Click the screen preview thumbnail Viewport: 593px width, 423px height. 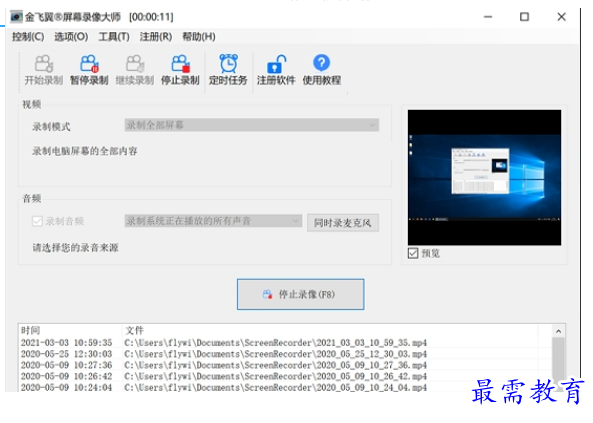coord(484,177)
